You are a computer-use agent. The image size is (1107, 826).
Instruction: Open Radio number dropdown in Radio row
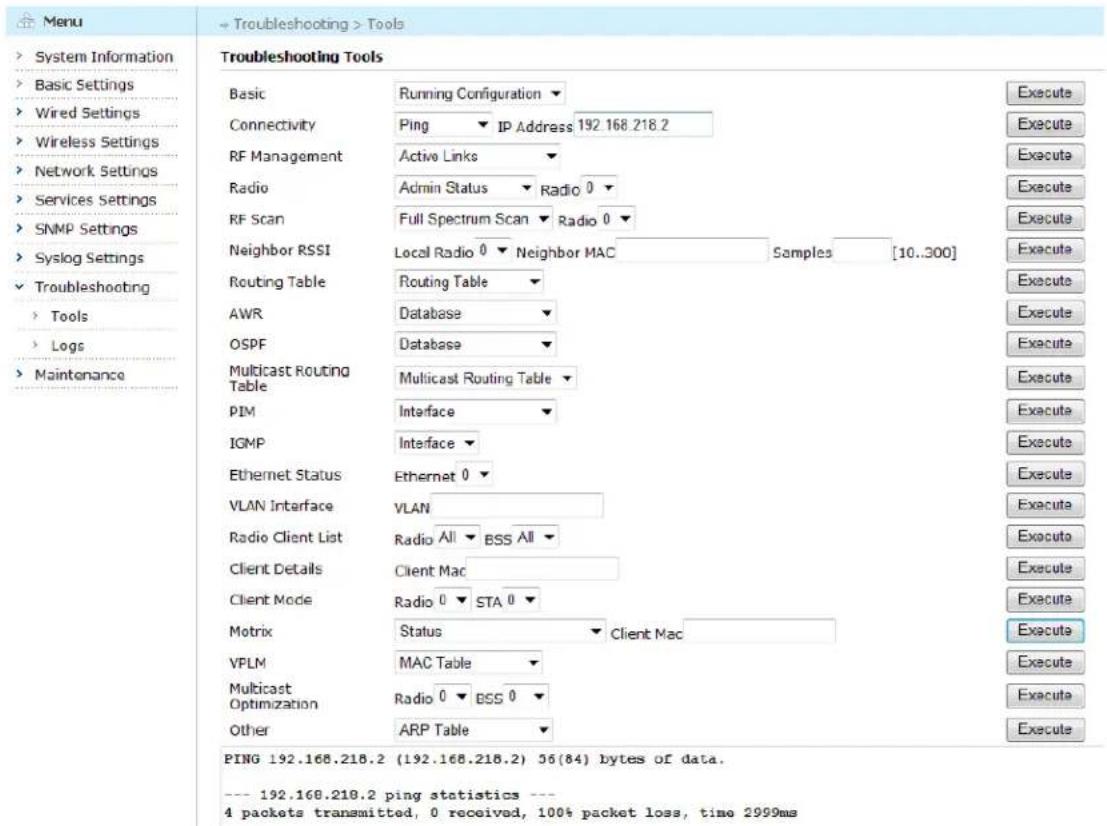[x=599, y=188]
